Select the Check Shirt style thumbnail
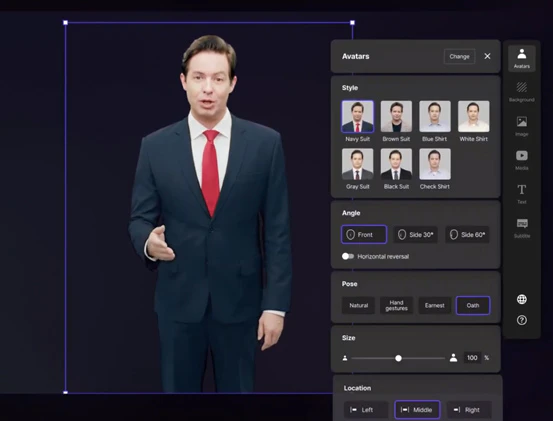The height and width of the screenshot is (421, 553). [434, 164]
